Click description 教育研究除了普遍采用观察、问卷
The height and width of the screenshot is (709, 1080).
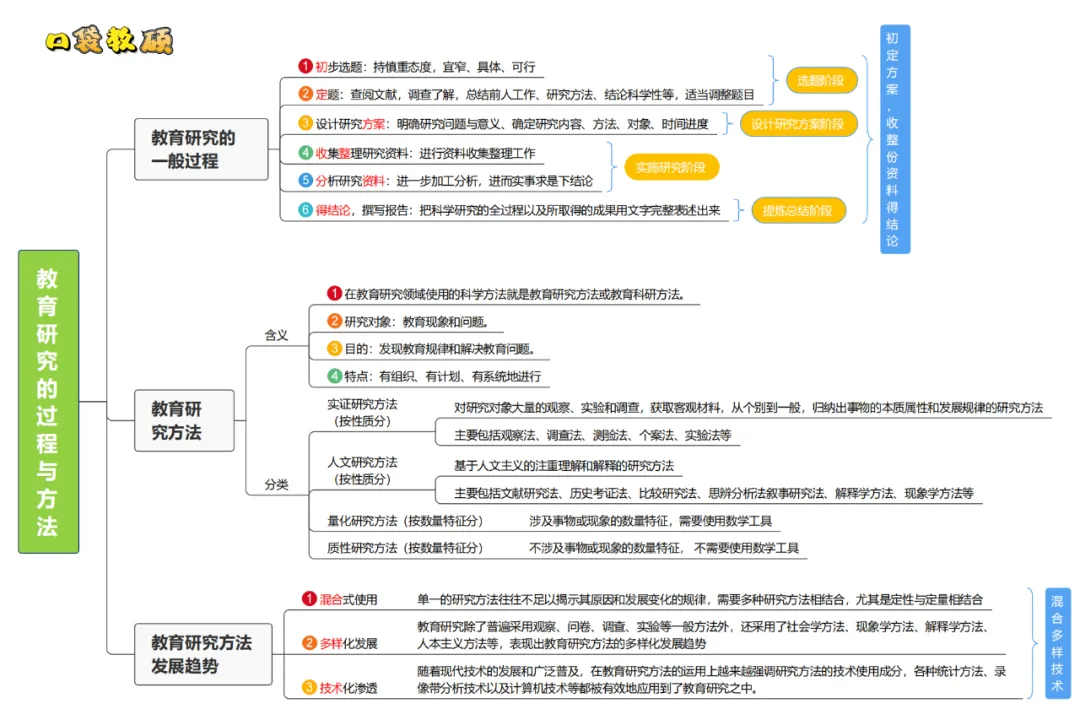point(705,635)
